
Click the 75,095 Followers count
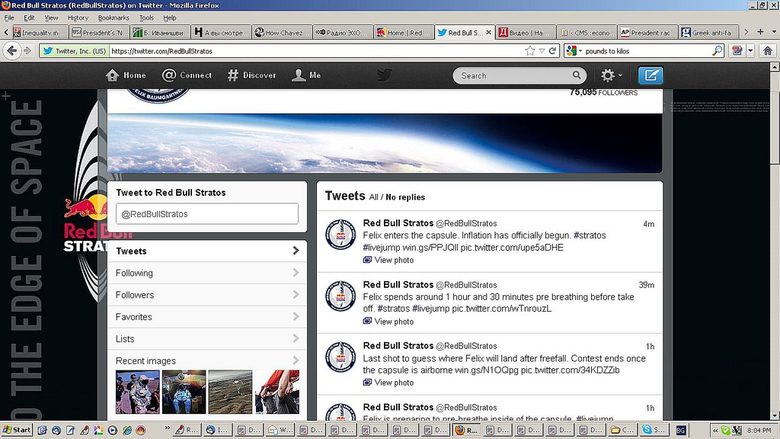tap(603, 92)
